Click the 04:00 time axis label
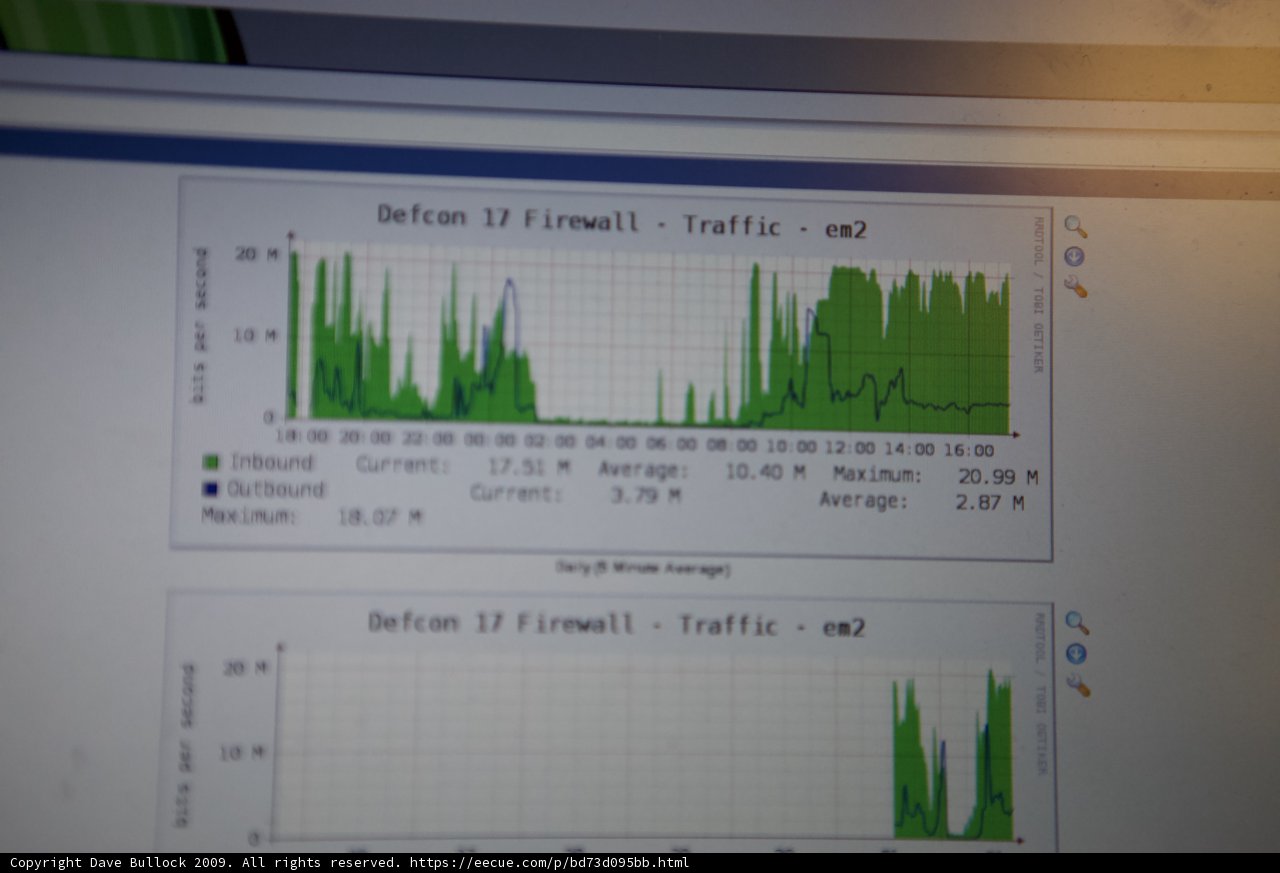 tap(612, 442)
